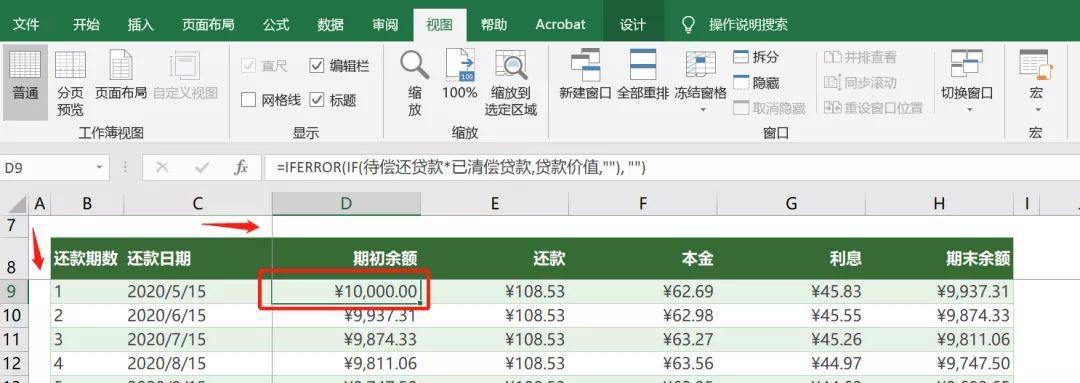Select date cell 2020/6/15

click(x=198, y=315)
